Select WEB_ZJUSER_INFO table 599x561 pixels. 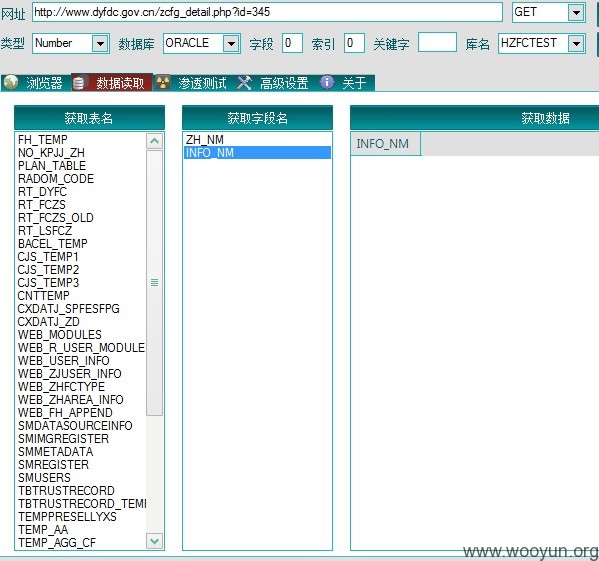[x=70, y=373]
